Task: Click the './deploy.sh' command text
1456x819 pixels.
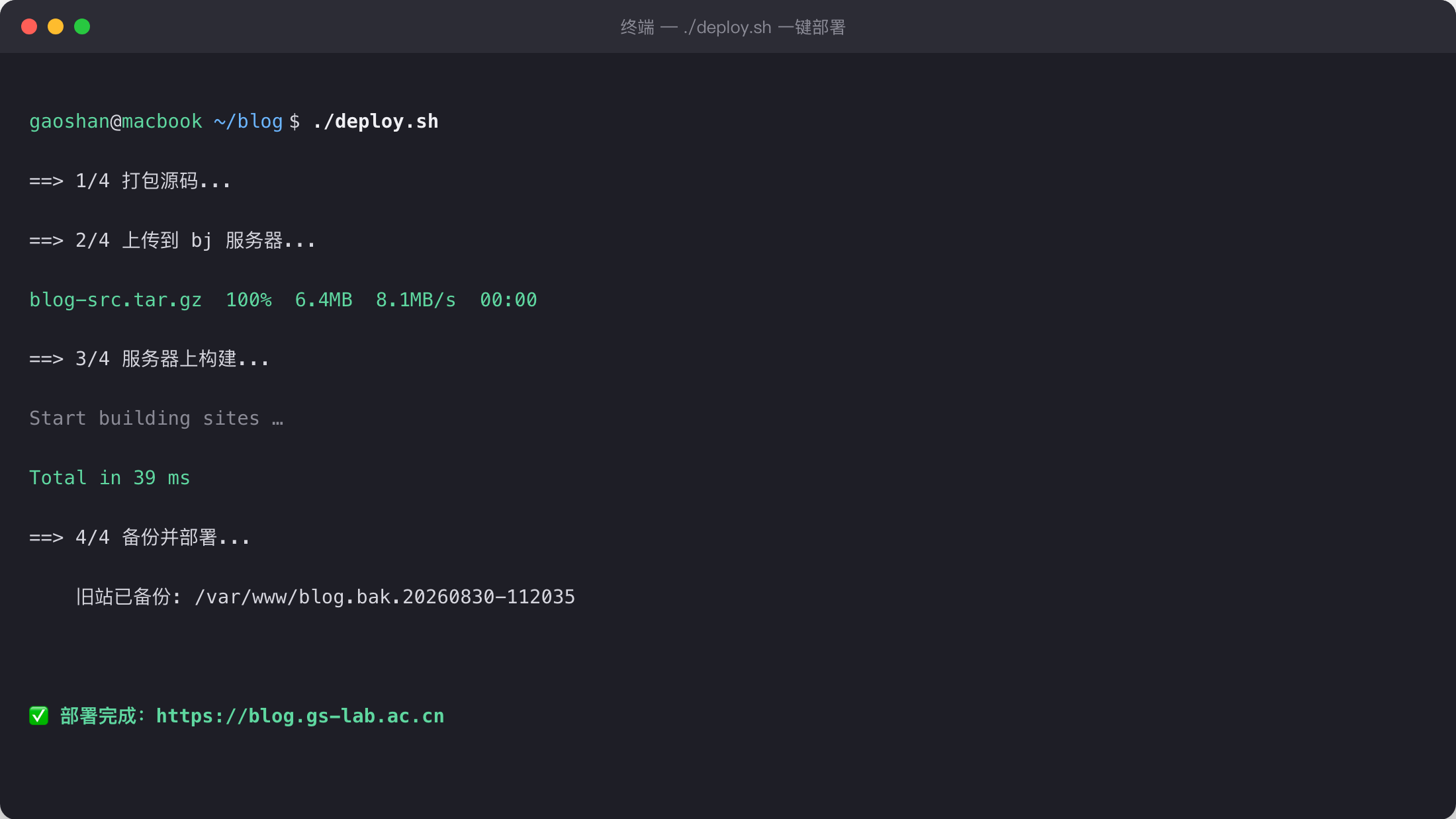Action: (375, 122)
